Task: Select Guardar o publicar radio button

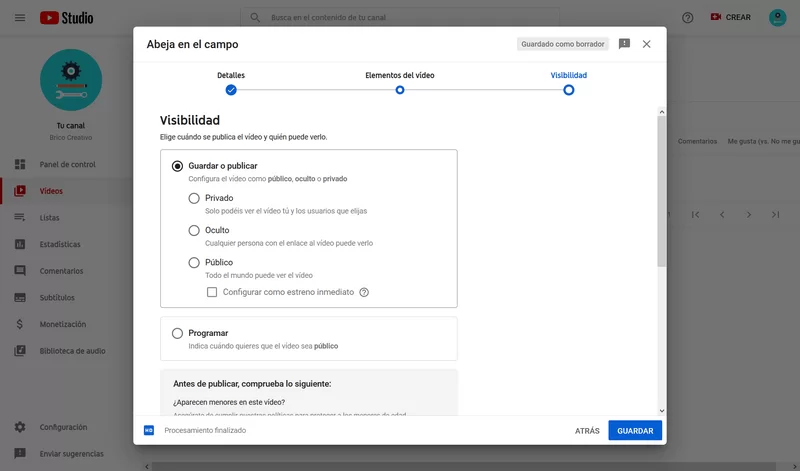Action: point(177,166)
